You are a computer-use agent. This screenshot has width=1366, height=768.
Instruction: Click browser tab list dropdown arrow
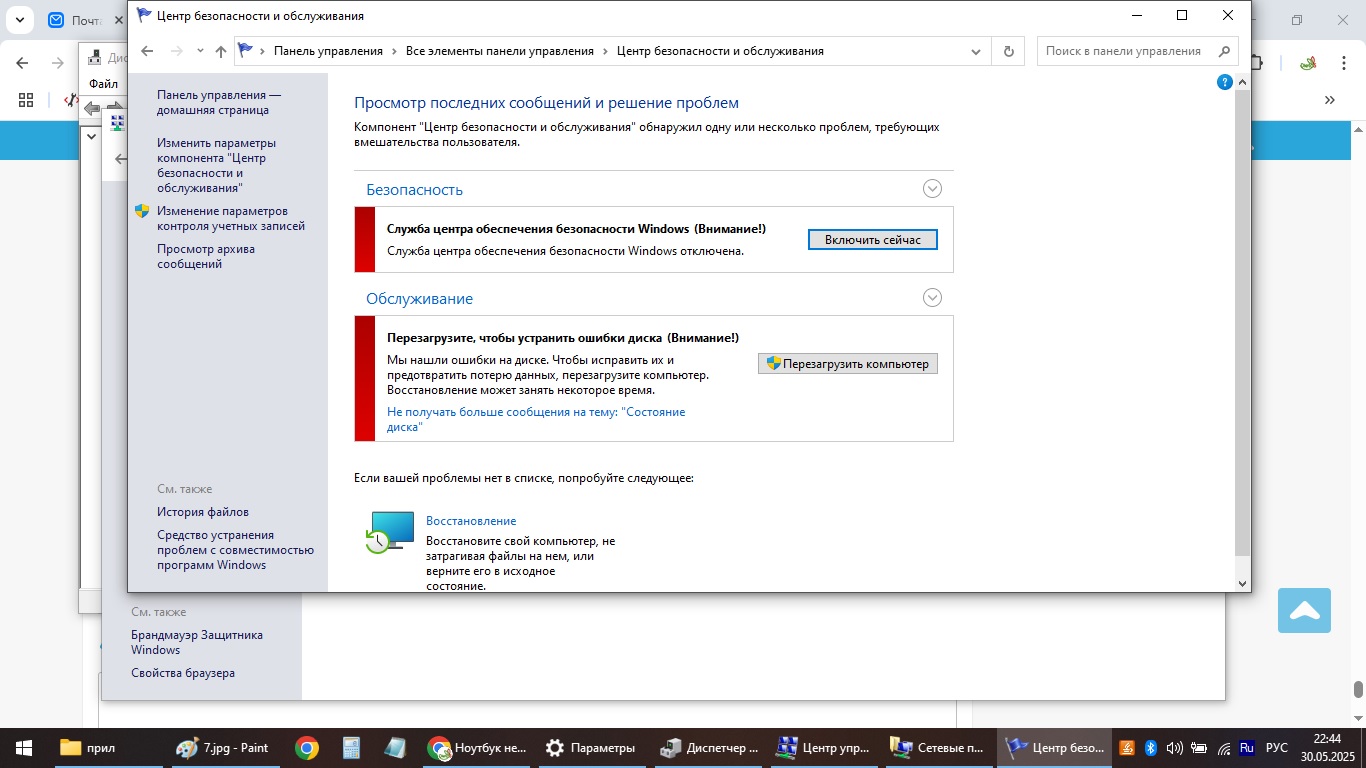tap(18, 20)
